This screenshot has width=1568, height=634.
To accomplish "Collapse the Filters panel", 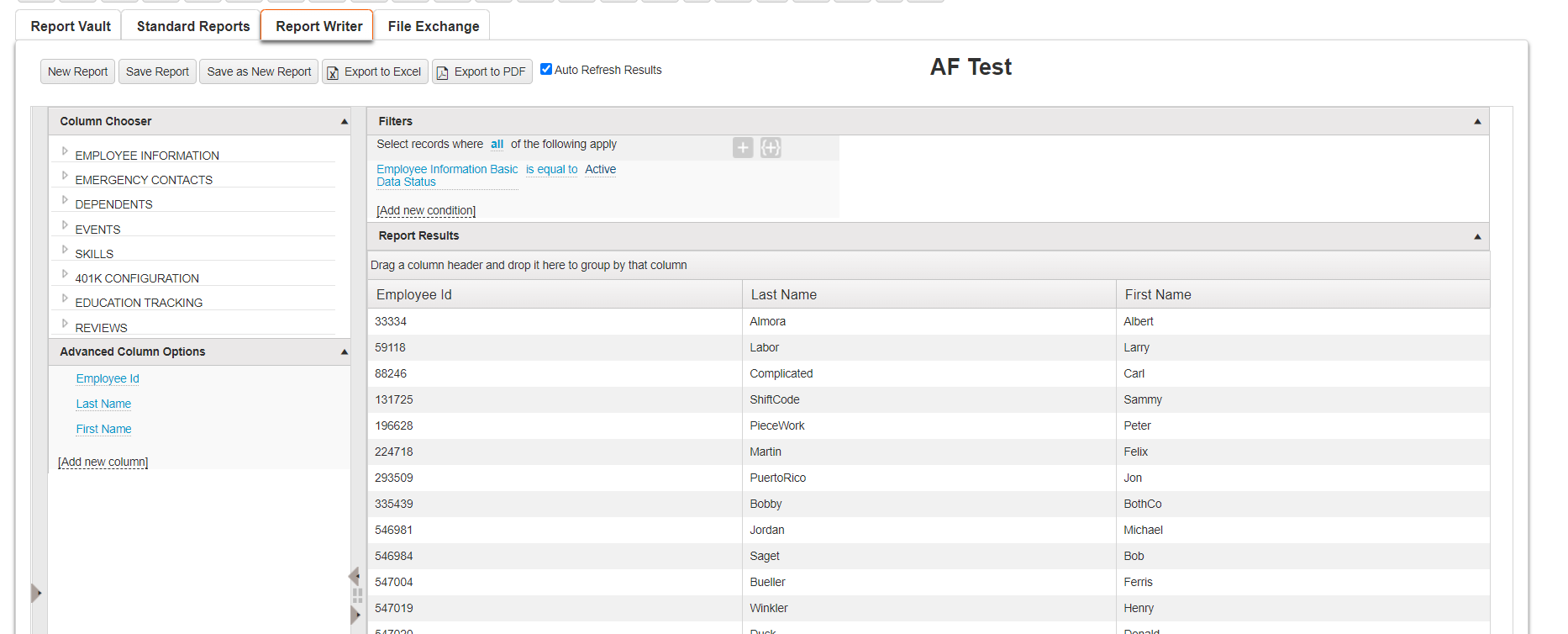I will pos(1477,122).
